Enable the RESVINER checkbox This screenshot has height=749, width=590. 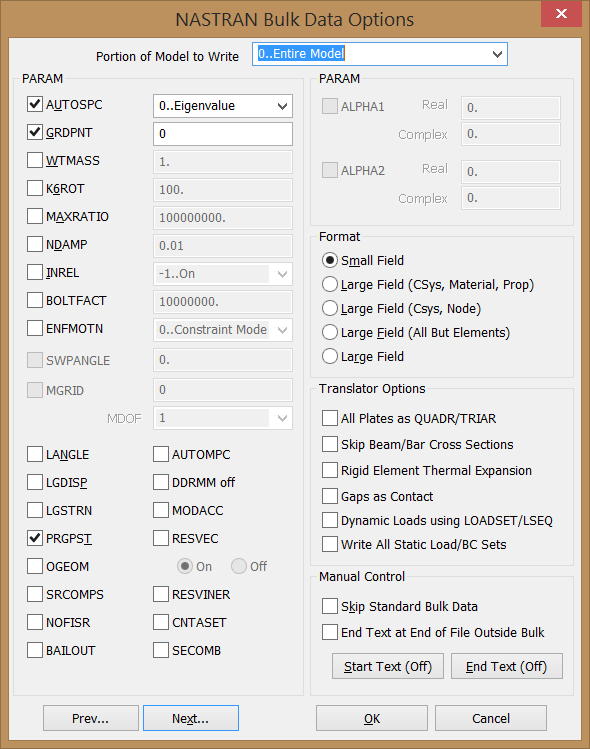coord(161,594)
